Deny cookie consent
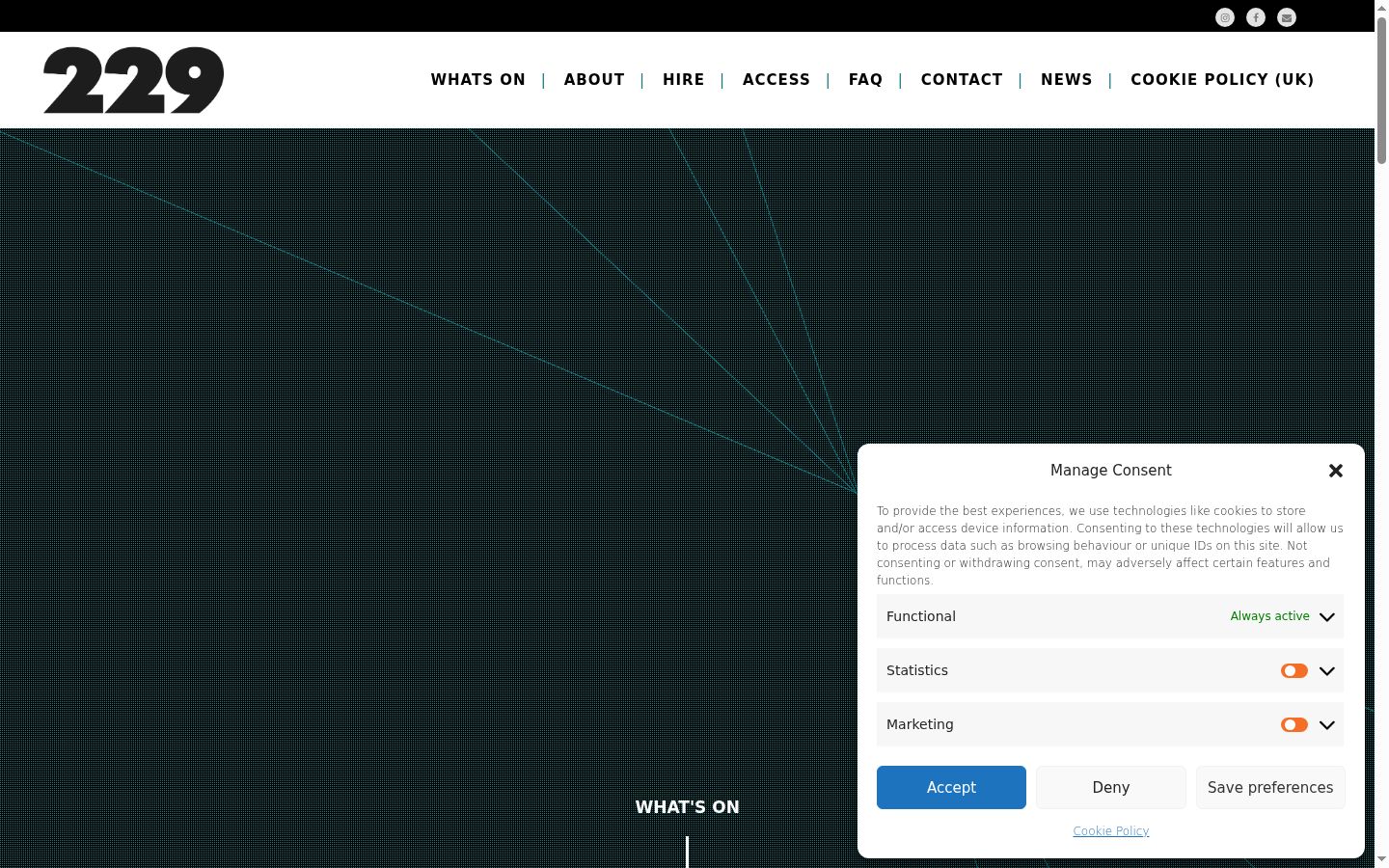Screen dimensions: 1389x868 (x=1111, y=787)
